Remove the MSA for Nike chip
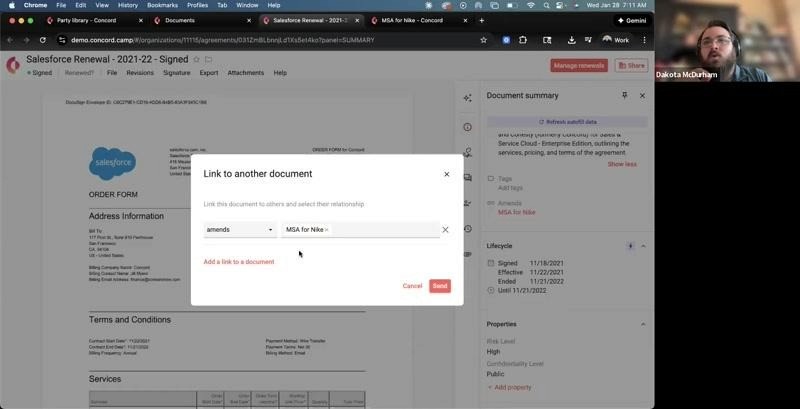The image size is (800, 409). pos(327,230)
